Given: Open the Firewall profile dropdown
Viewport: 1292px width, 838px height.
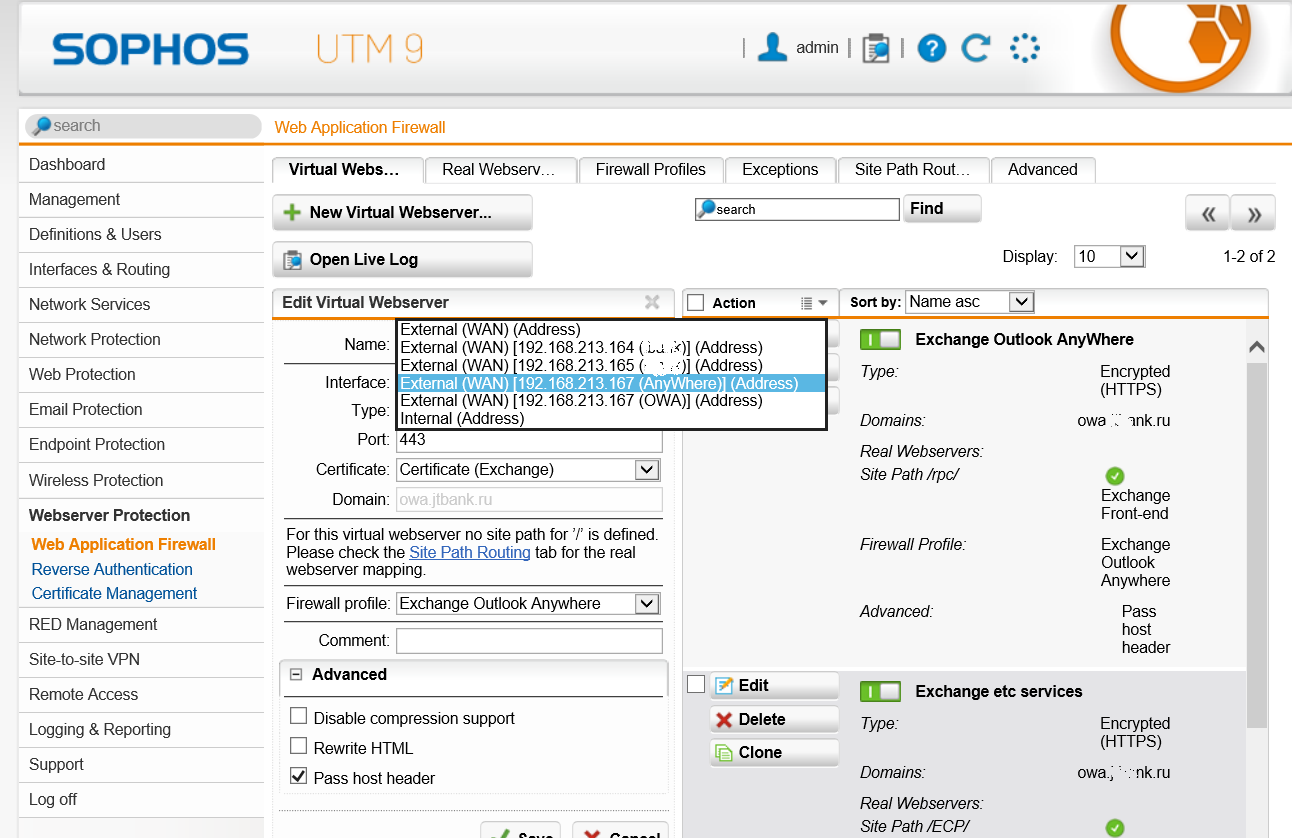Looking at the screenshot, I should [x=528, y=604].
